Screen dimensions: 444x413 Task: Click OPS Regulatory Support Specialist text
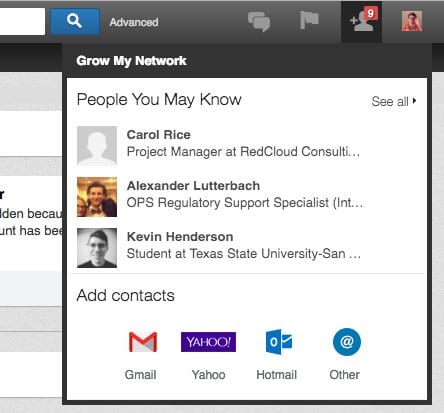(245, 203)
